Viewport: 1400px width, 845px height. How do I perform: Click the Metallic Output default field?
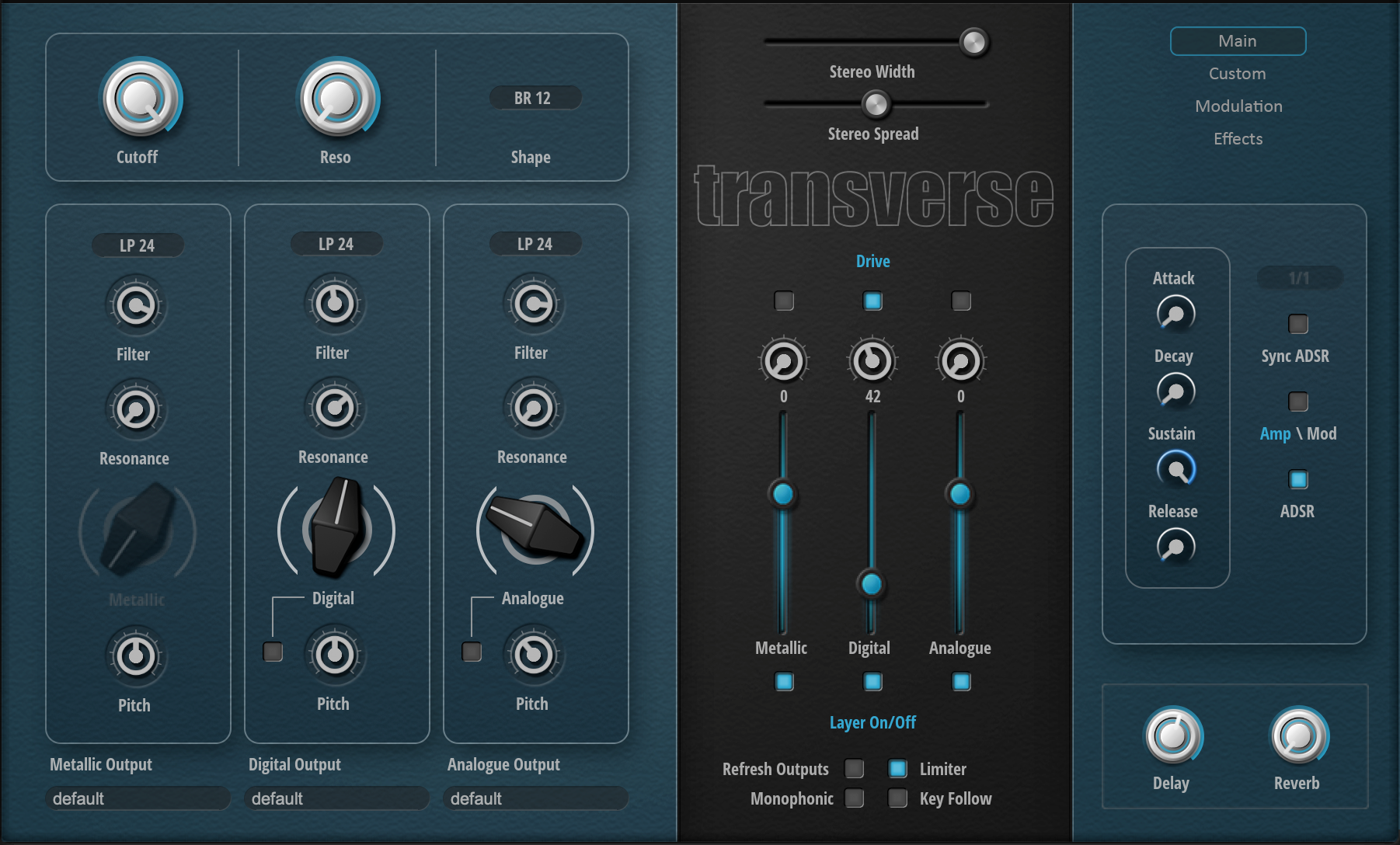(138, 798)
